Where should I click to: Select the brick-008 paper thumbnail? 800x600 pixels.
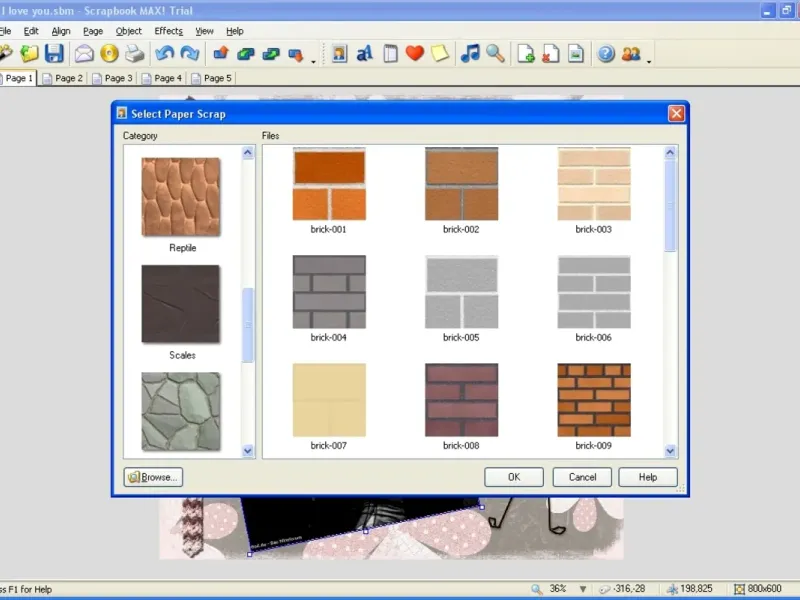(x=461, y=400)
